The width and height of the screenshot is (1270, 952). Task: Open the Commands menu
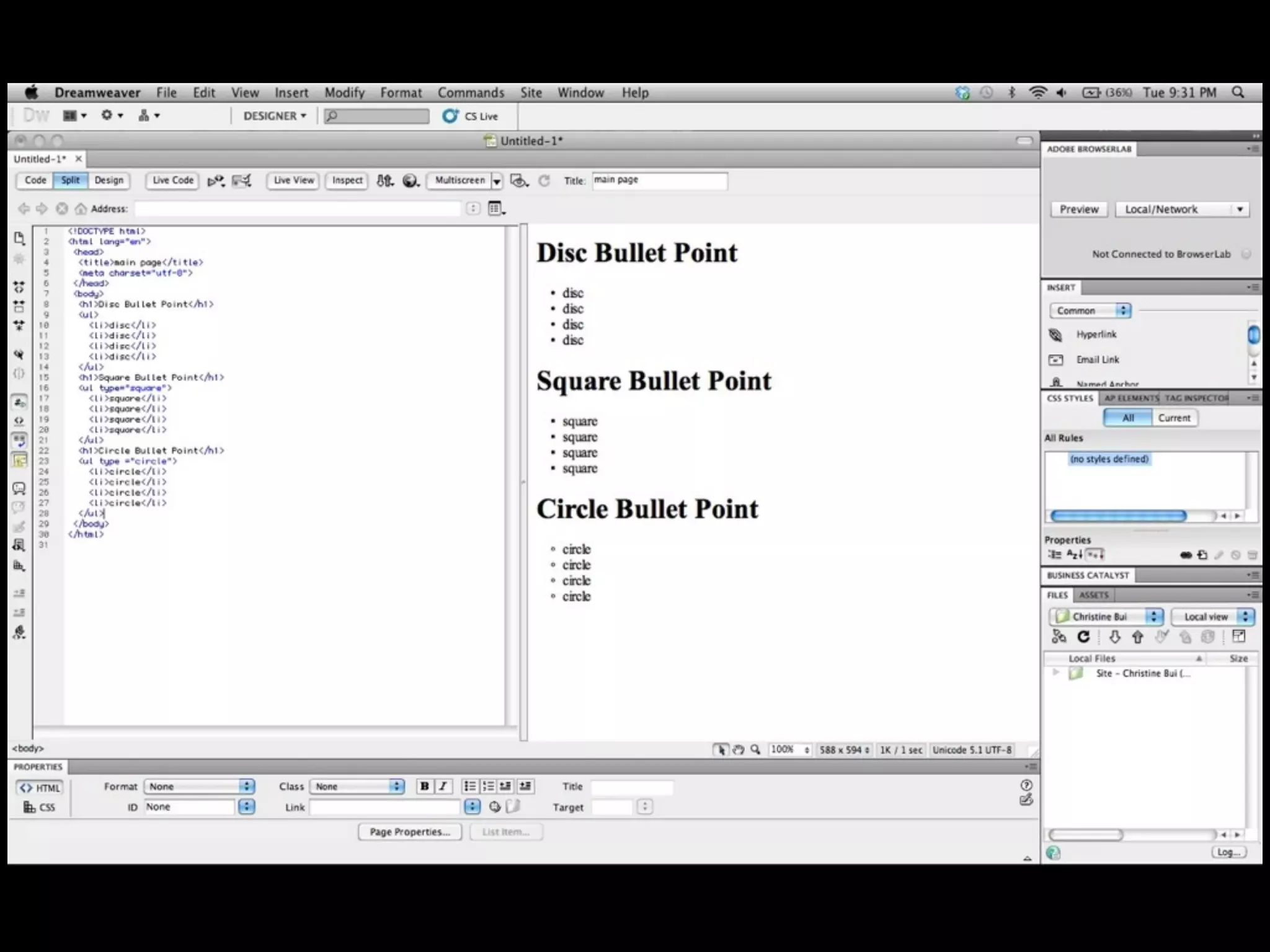tap(471, 93)
